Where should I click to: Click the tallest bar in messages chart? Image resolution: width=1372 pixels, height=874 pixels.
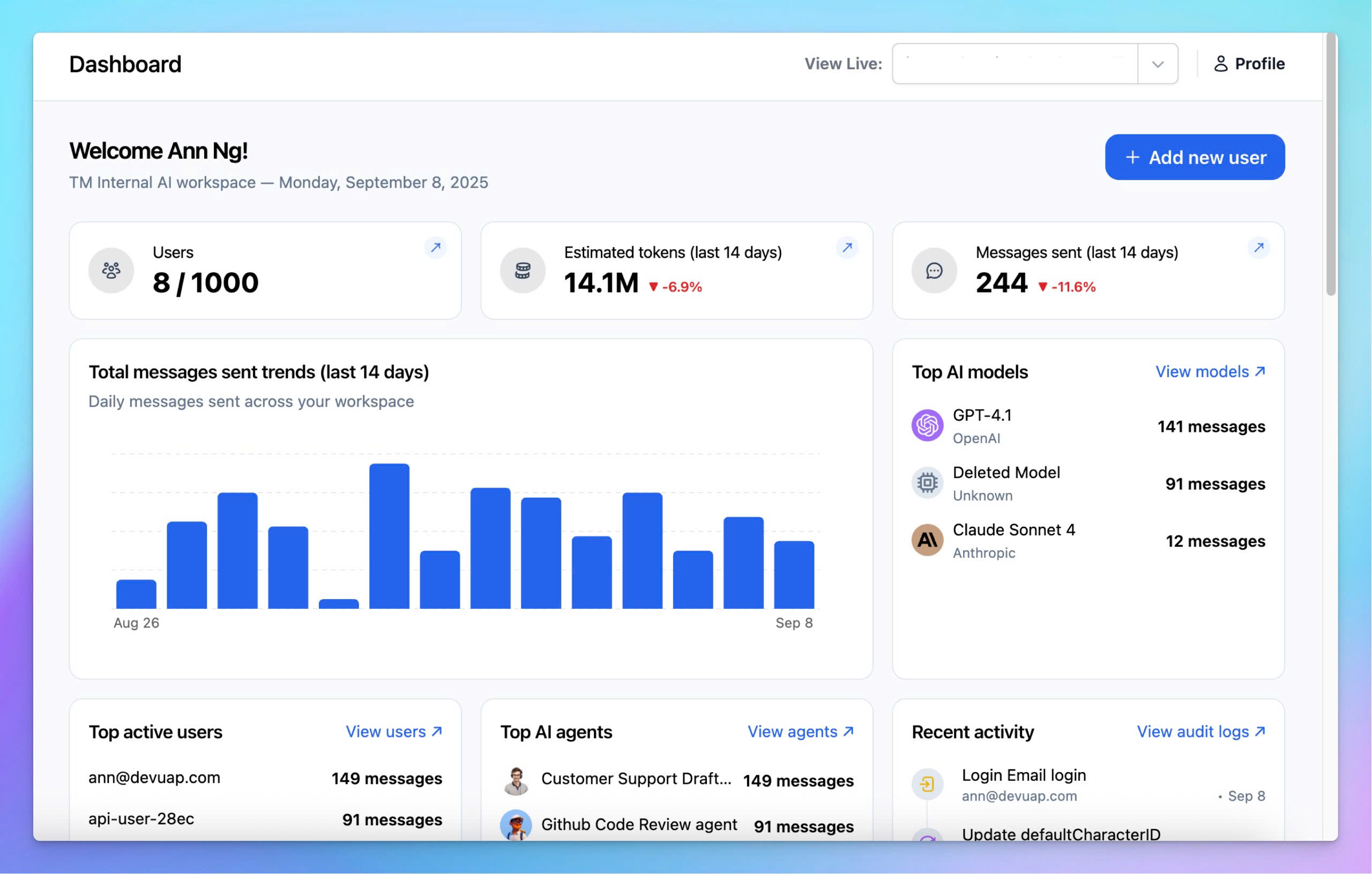click(389, 535)
